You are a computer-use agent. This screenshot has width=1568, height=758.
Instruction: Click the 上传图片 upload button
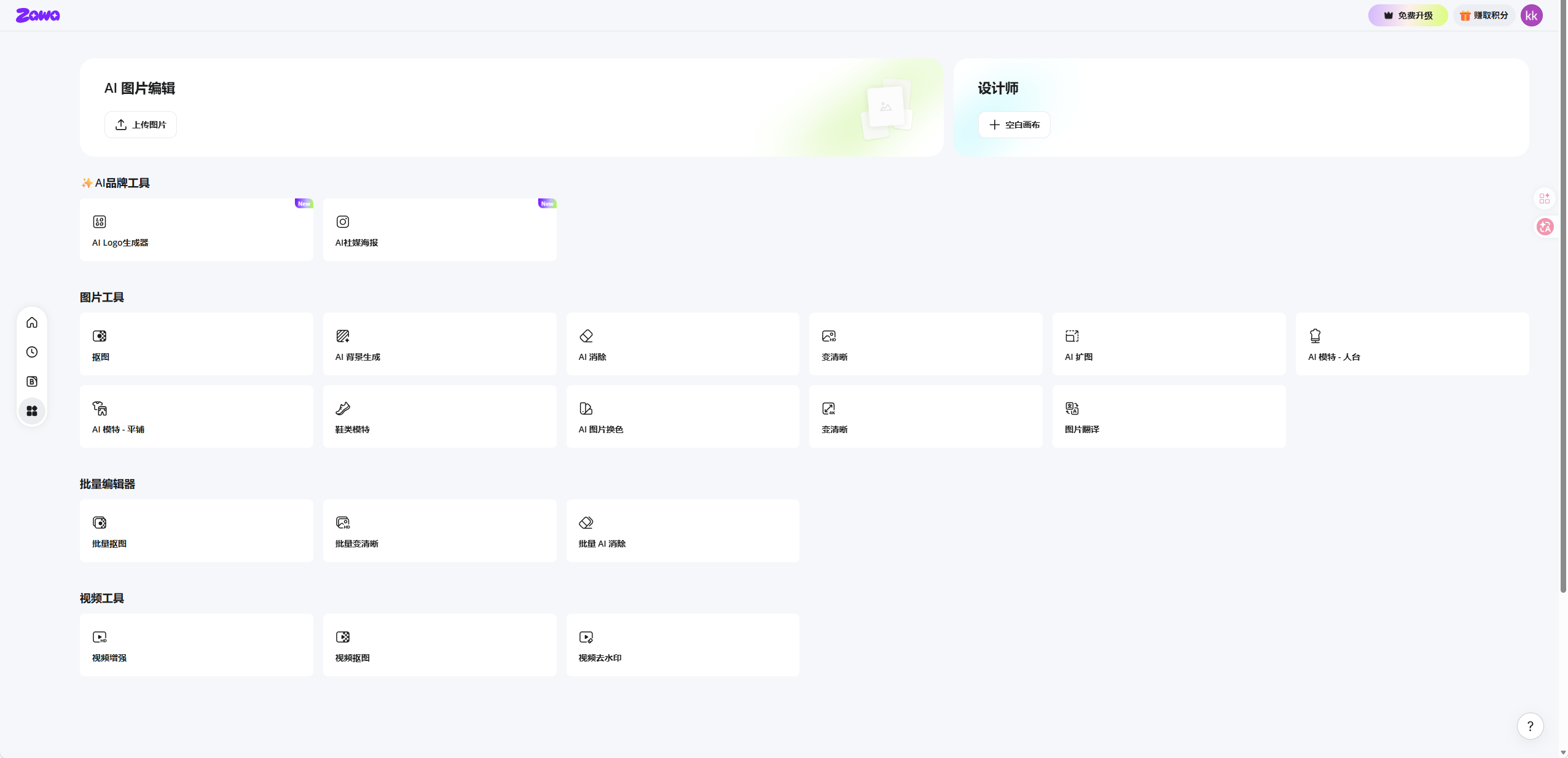[x=141, y=125]
